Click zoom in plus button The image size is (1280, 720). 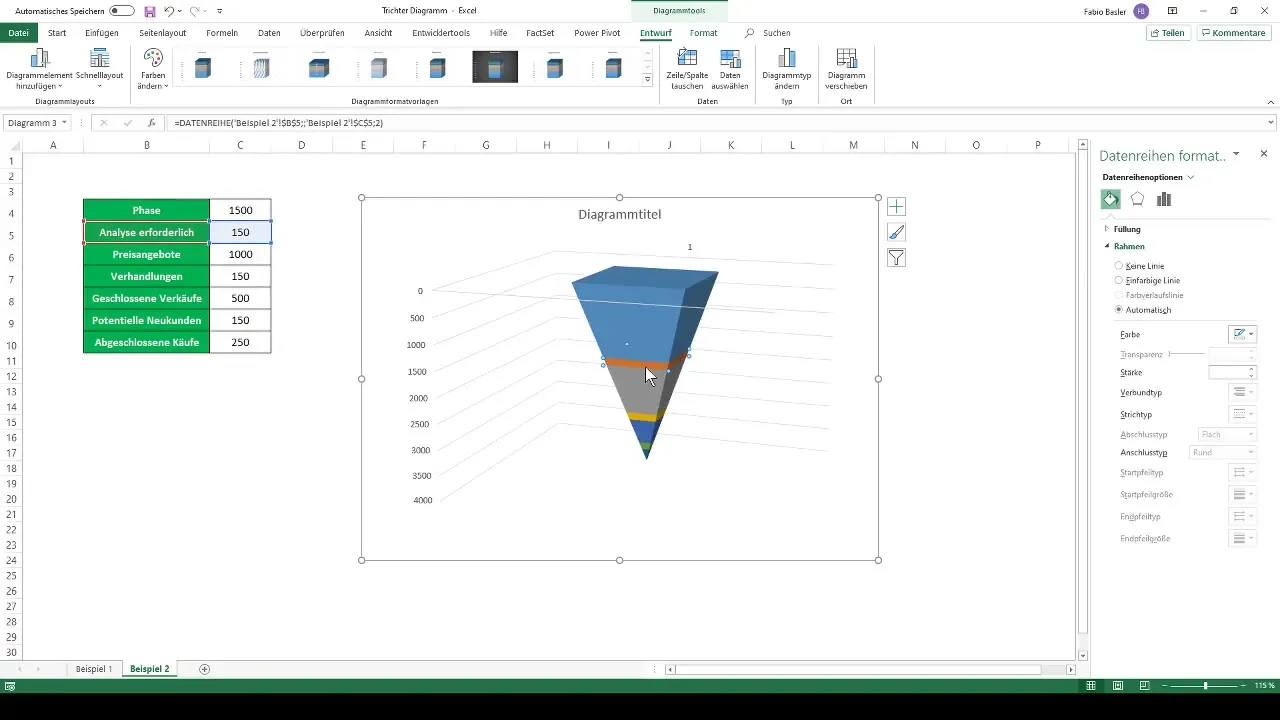1243,686
